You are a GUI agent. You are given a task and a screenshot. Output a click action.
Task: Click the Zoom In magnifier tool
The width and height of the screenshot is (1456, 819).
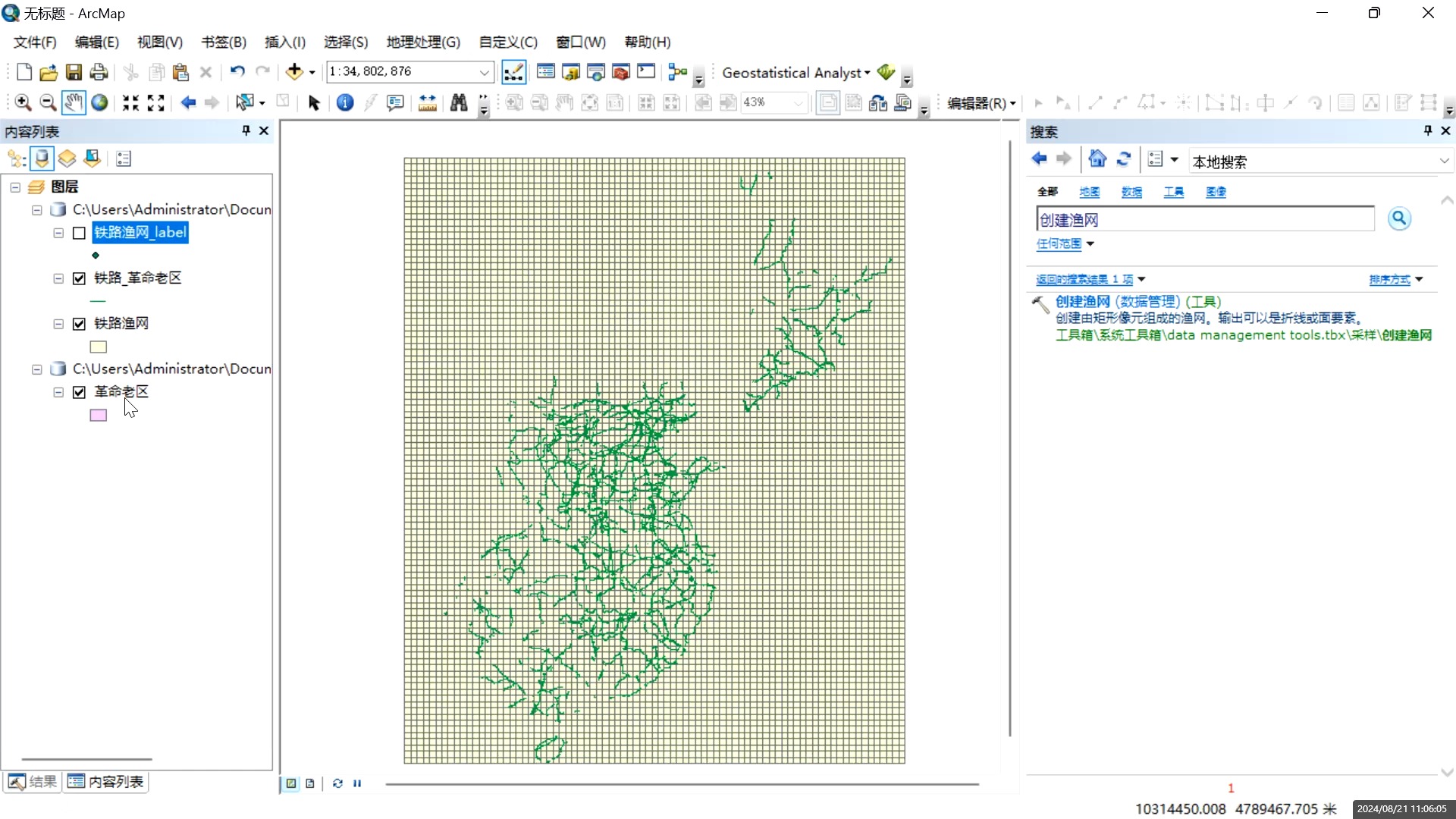(23, 102)
